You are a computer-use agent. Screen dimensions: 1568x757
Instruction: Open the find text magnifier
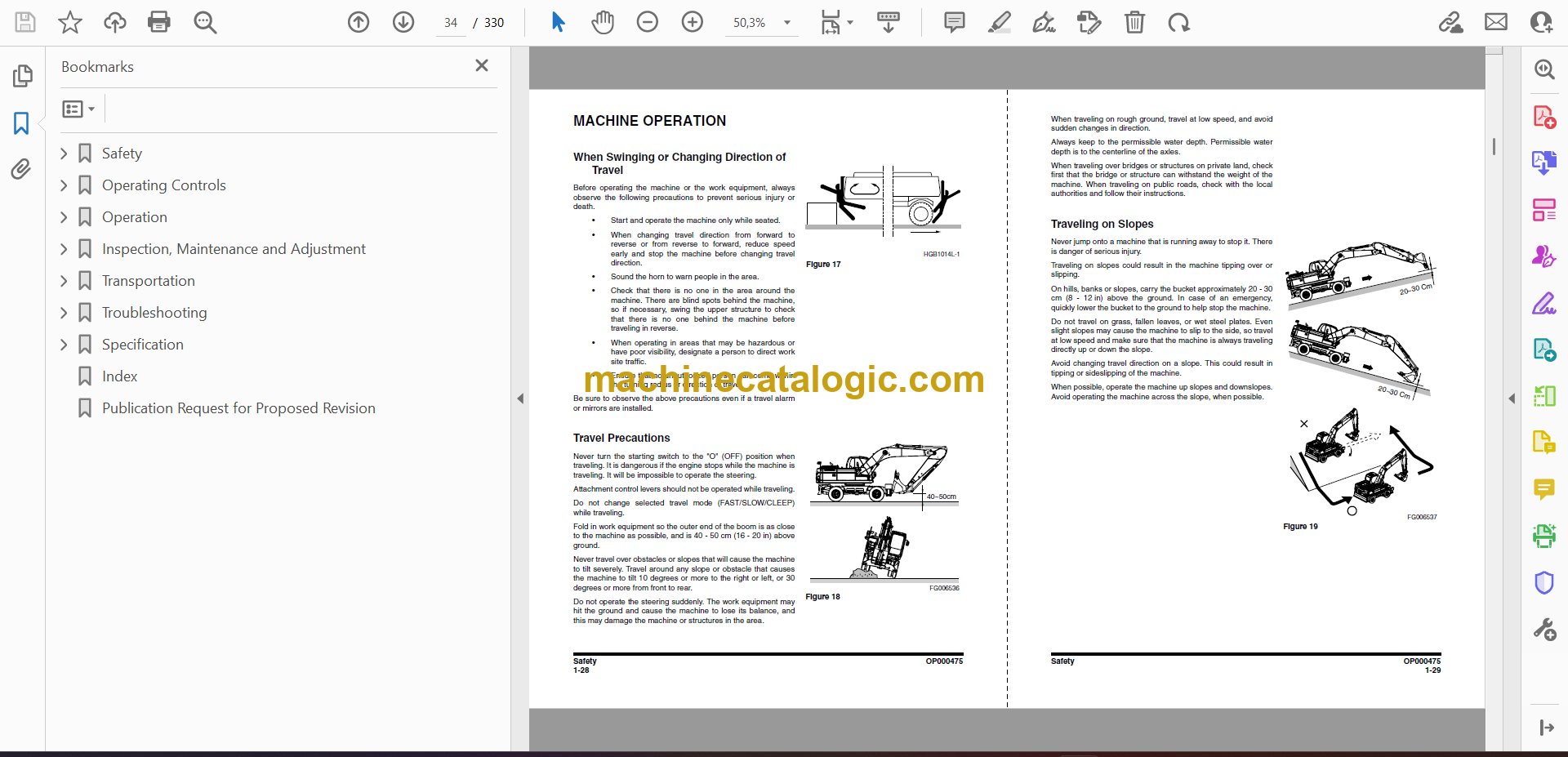pyautogui.click(x=205, y=22)
